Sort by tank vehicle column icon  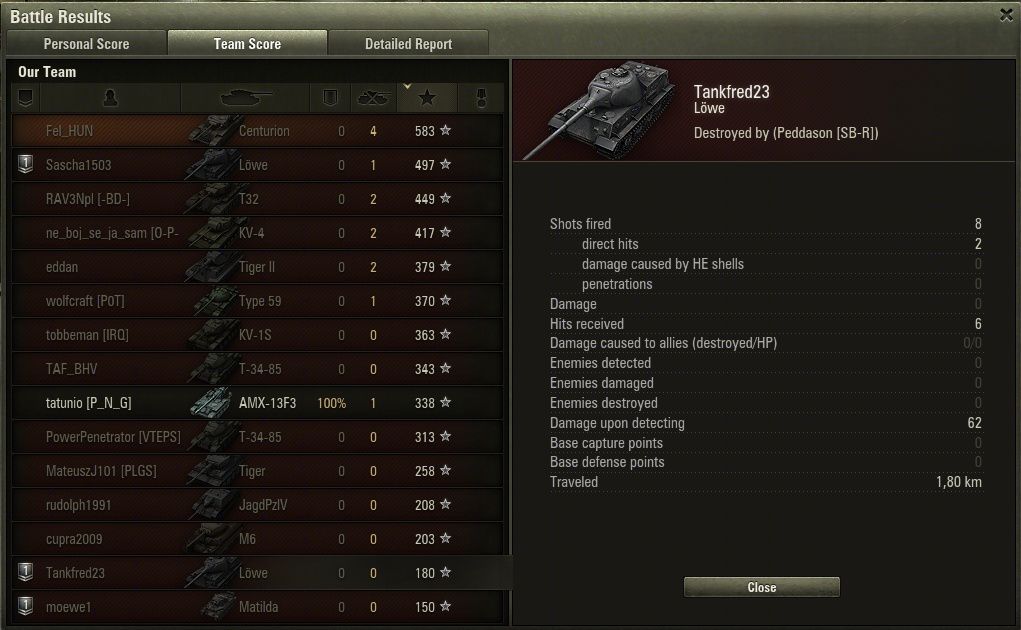point(245,98)
